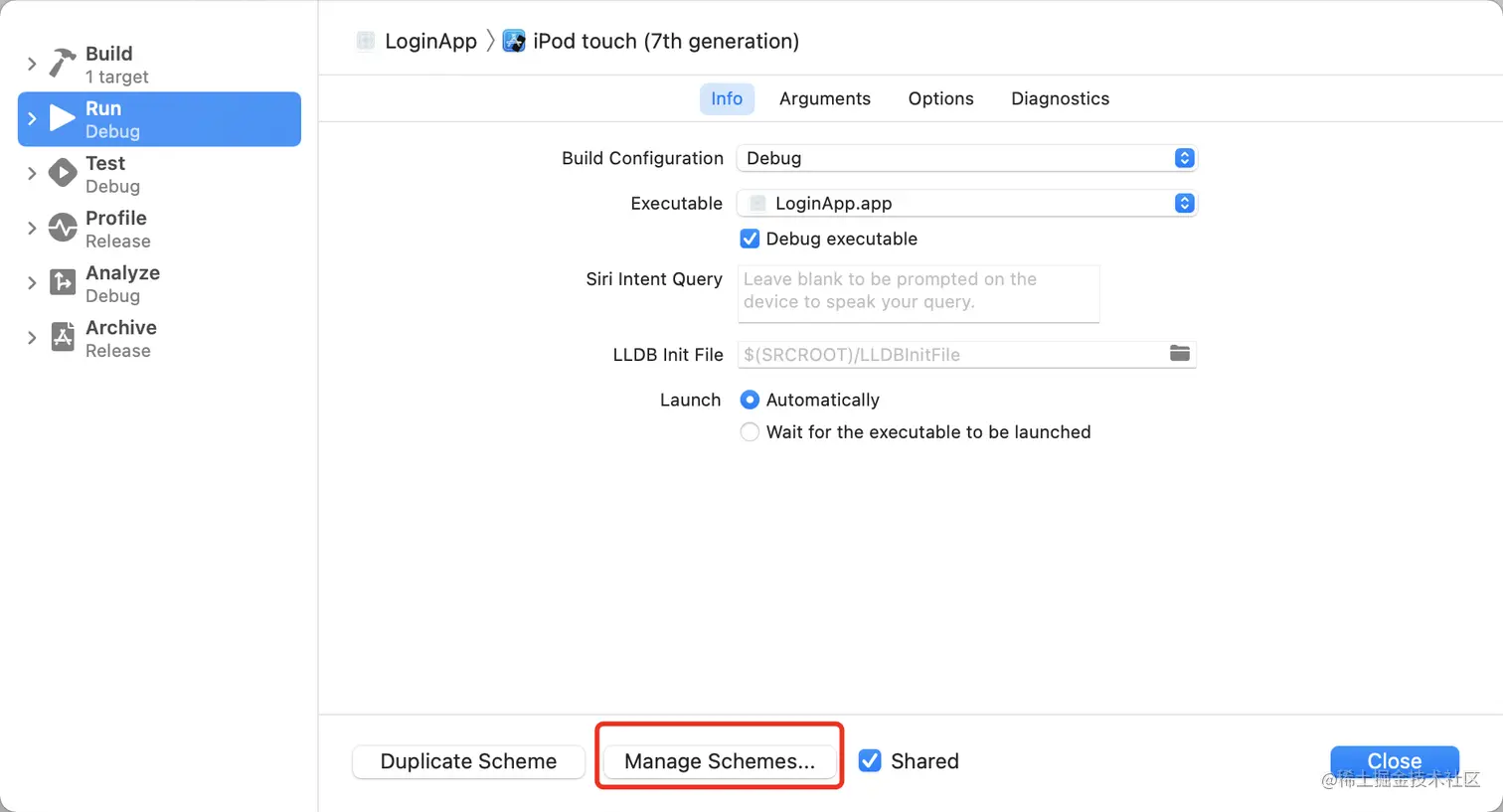Click the Archive action icon
Image resolution: width=1503 pixels, height=812 pixels.
point(63,338)
